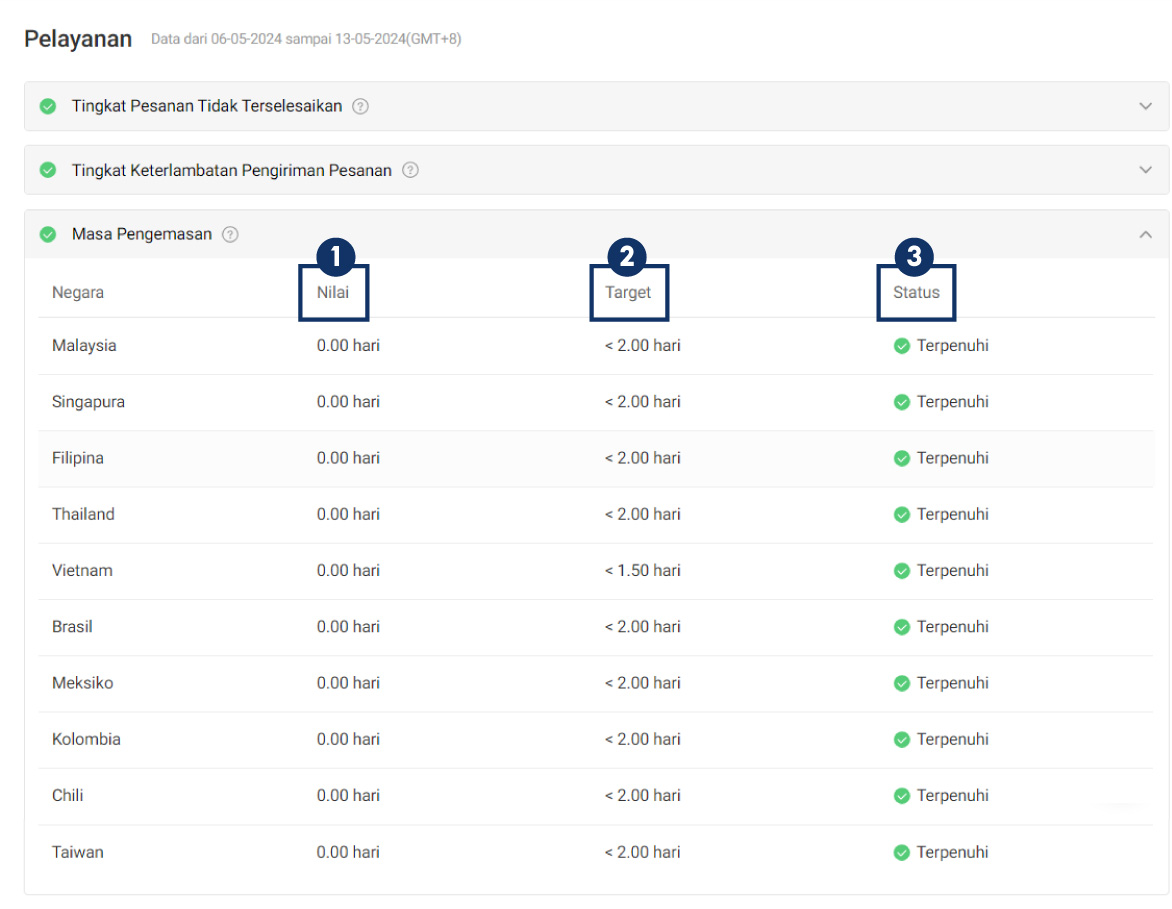The image size is (1172, 909).
Task: Open the Tingkat Pesanan Tidak Terselesaikan title
Action: click(207, 106)
